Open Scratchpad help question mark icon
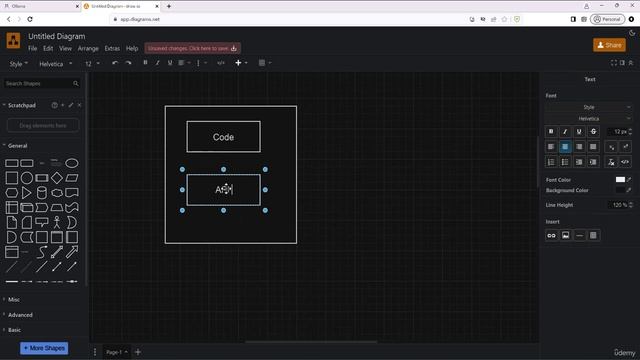 point(54,105)
